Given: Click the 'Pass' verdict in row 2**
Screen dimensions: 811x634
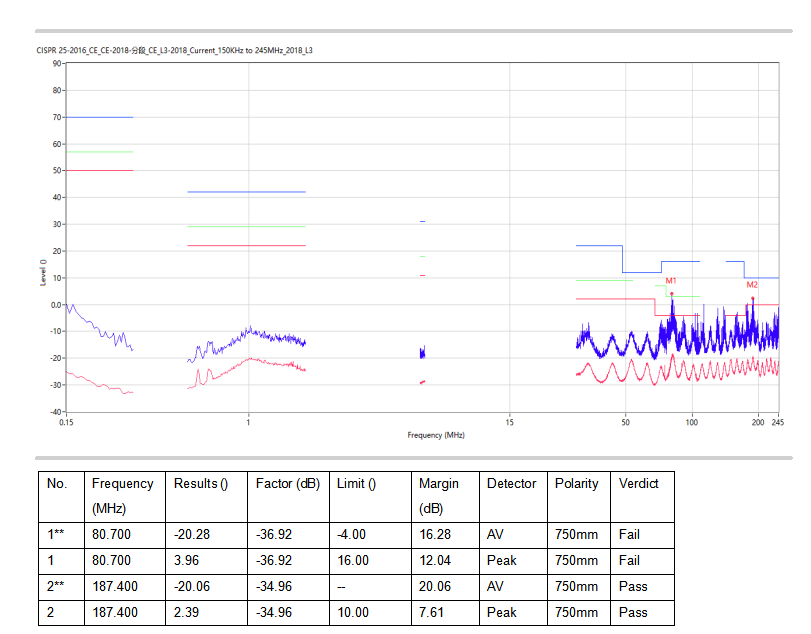Looking at the screenshot, I should point(633,586).
